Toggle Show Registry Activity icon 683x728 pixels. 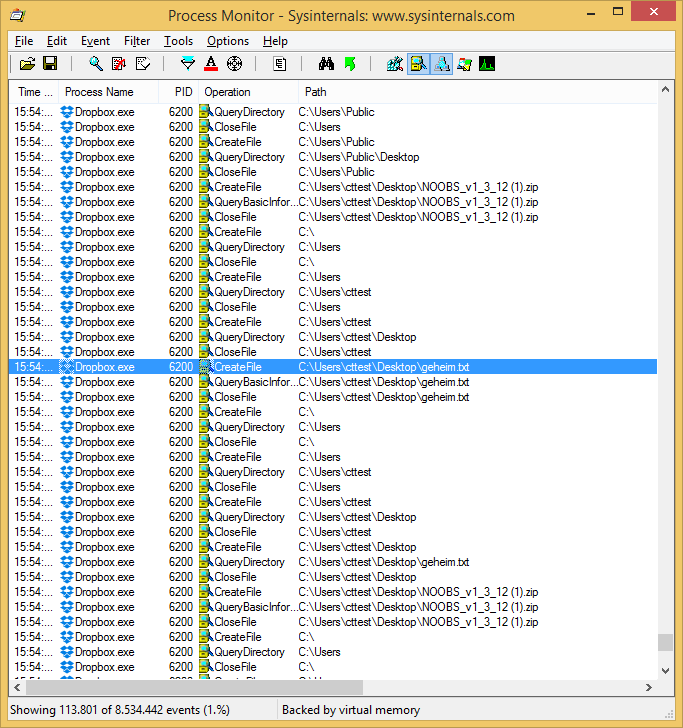(395, 64)
